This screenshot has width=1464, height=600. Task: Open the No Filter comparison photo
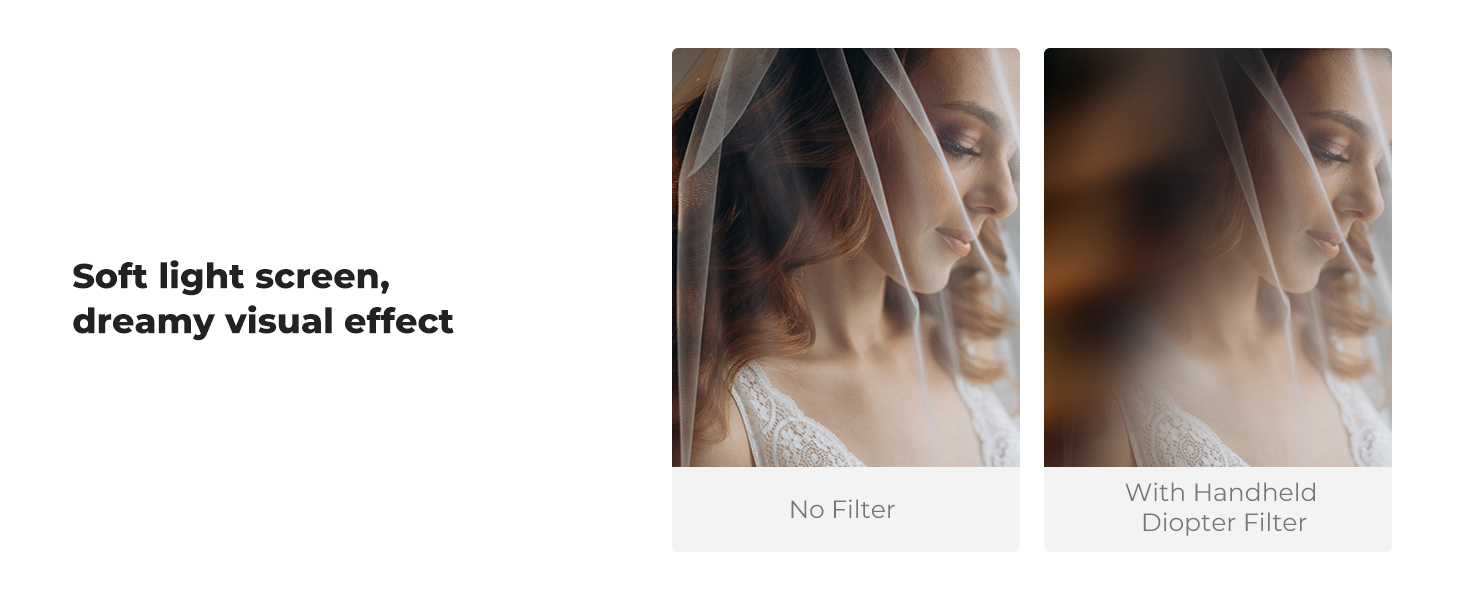pyautogui.click(x=846, y=257)
